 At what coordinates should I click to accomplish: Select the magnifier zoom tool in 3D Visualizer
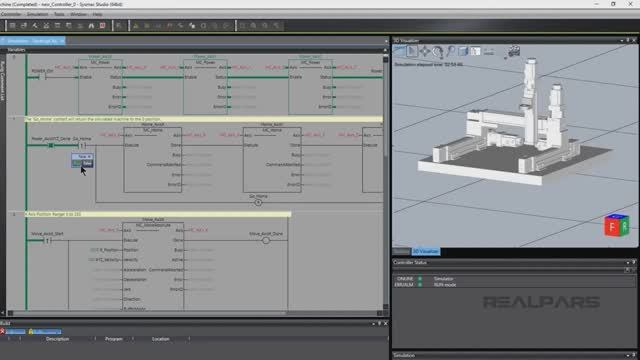coord(451,51)
